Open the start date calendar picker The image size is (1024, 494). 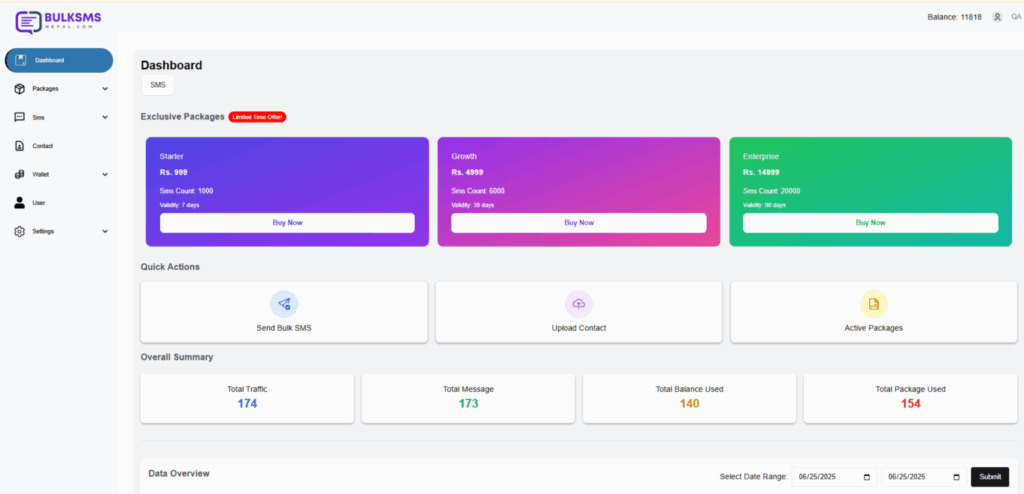pos(866,477)
